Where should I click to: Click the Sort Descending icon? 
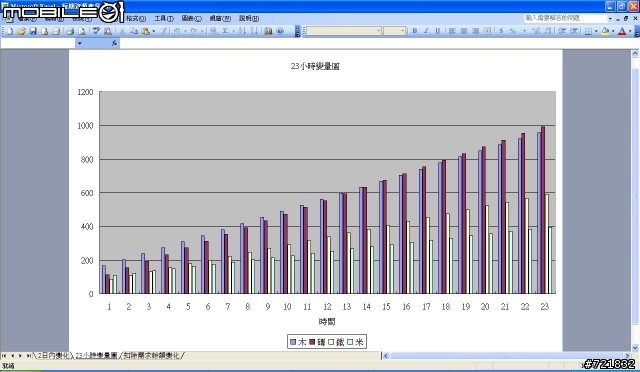point(254,31)
